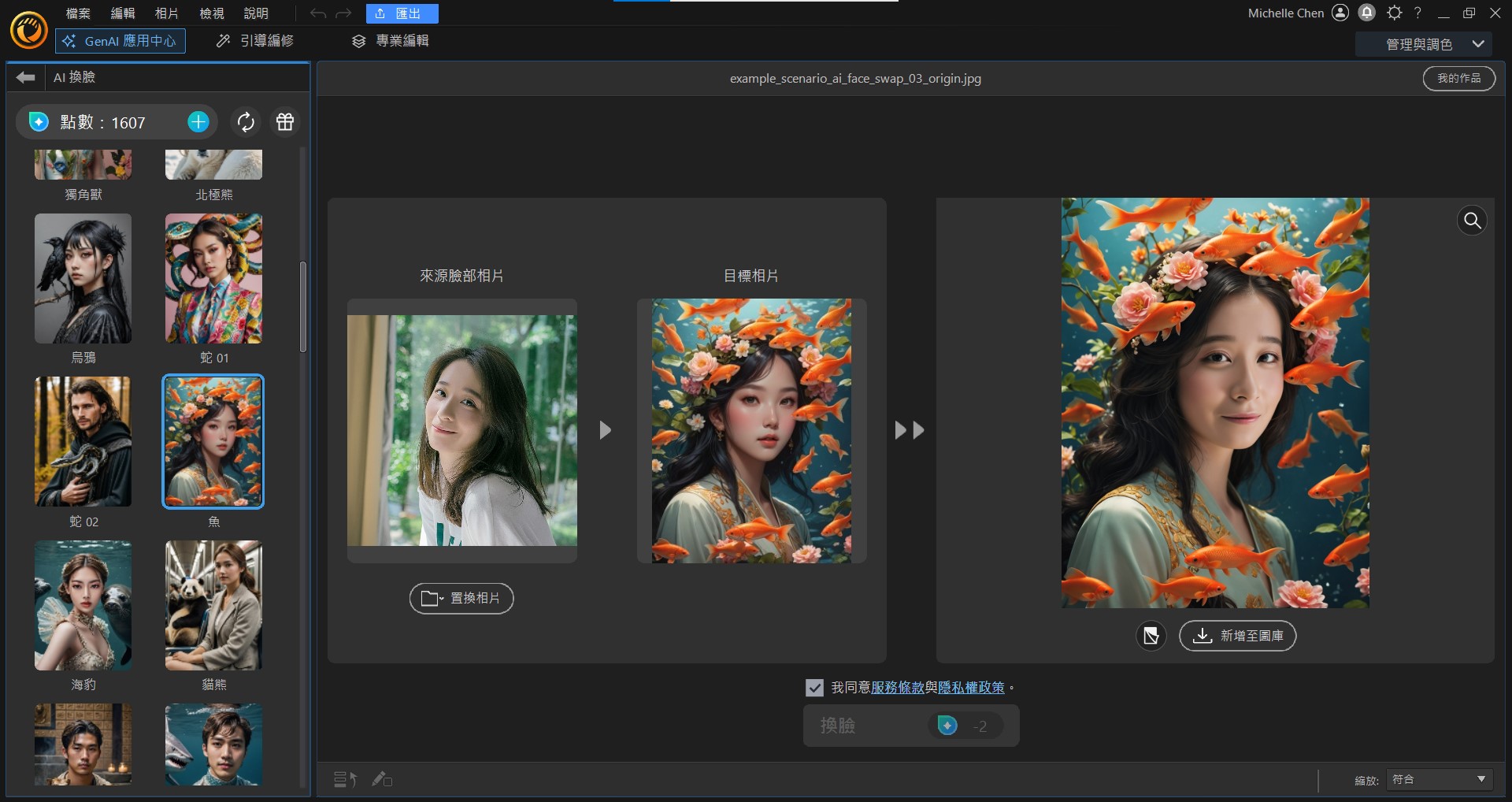Open the 置換相片 folder dropdown button
The width and height of the screenshot is (1512, 802).
click(461, 599)
